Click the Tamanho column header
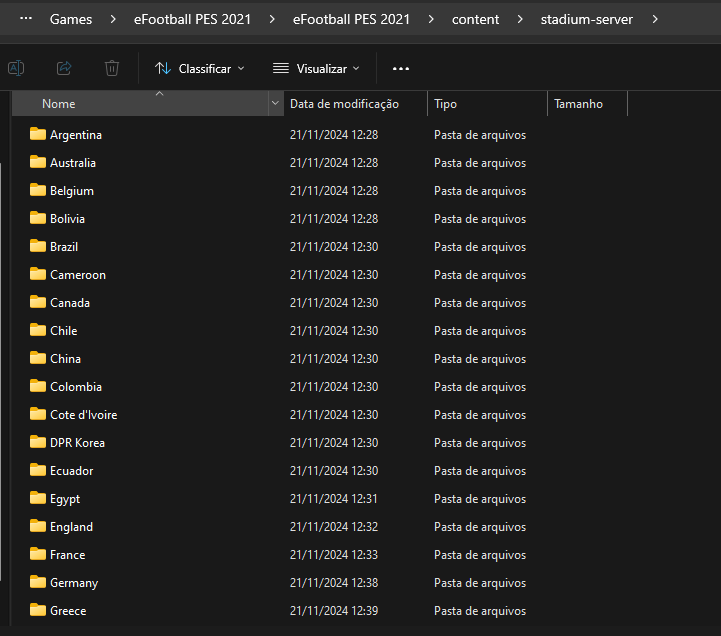The image size is (721, 636). click(578, 104)
